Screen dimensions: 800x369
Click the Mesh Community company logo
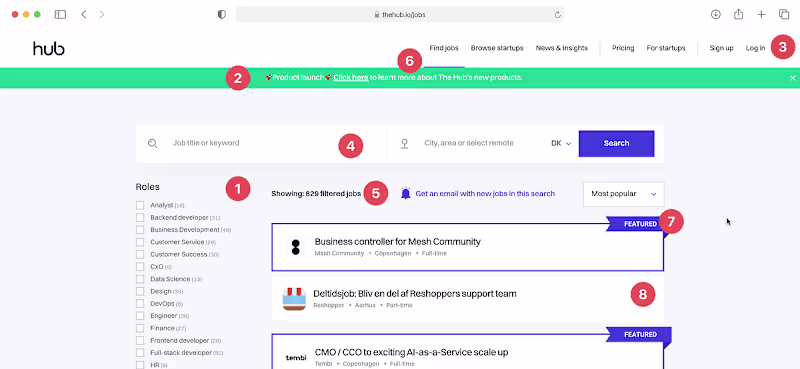pos(295,247)
